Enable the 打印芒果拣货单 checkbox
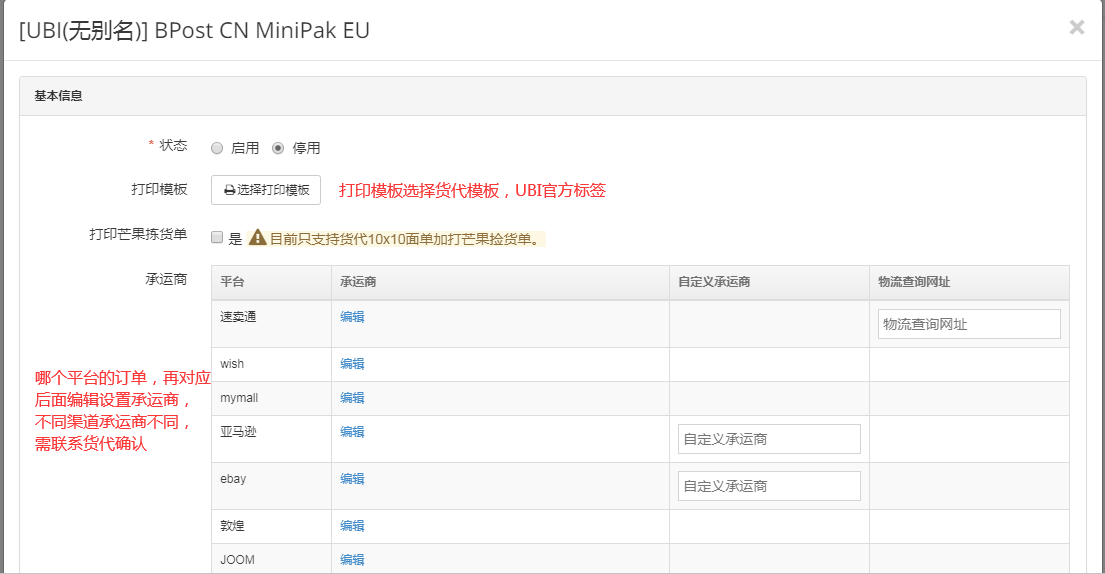This screenshot has height=574, width=1105. tap(217, 238)
